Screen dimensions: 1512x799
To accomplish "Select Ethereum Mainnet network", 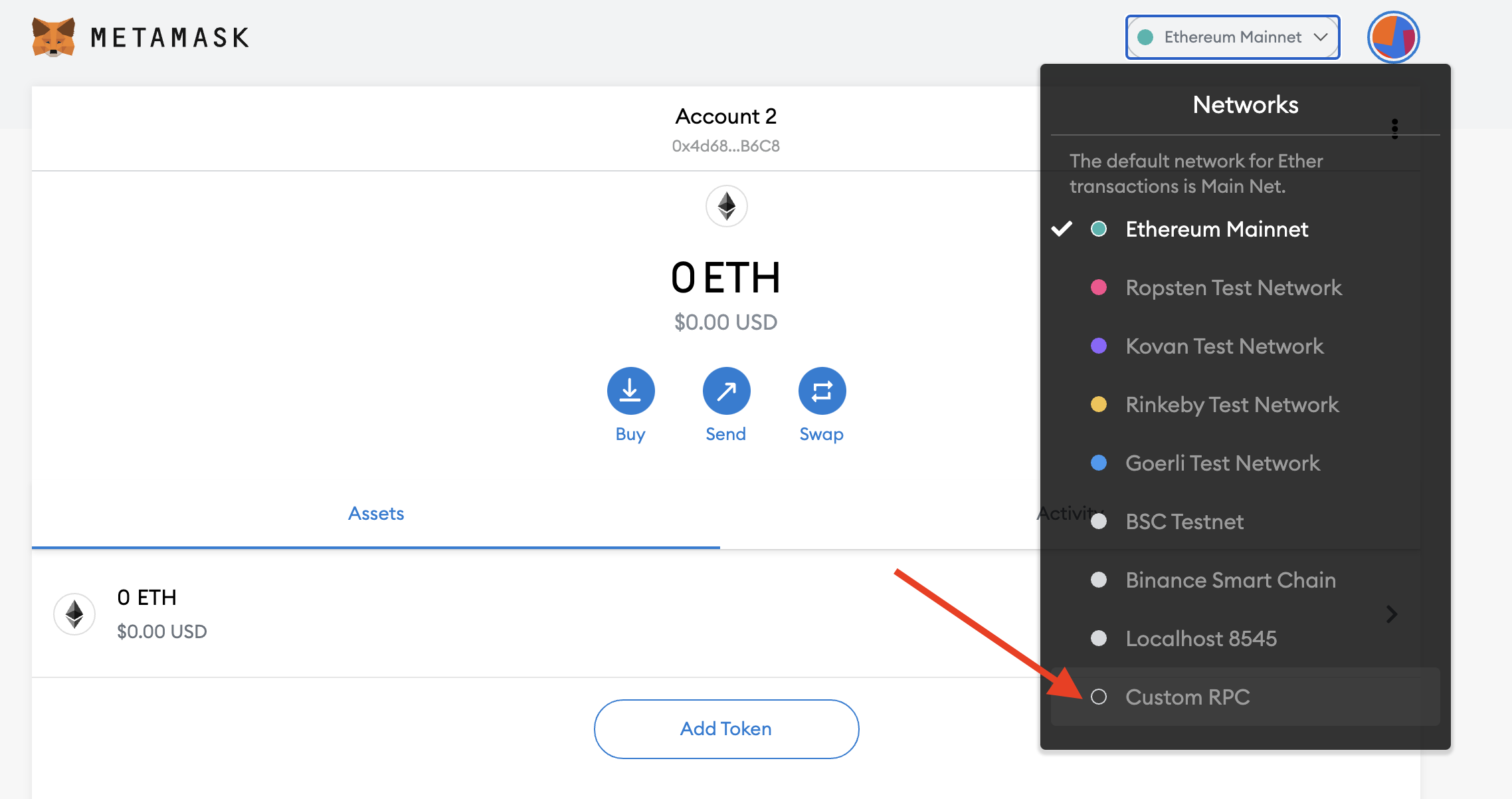I will [x=1216, y=229].
